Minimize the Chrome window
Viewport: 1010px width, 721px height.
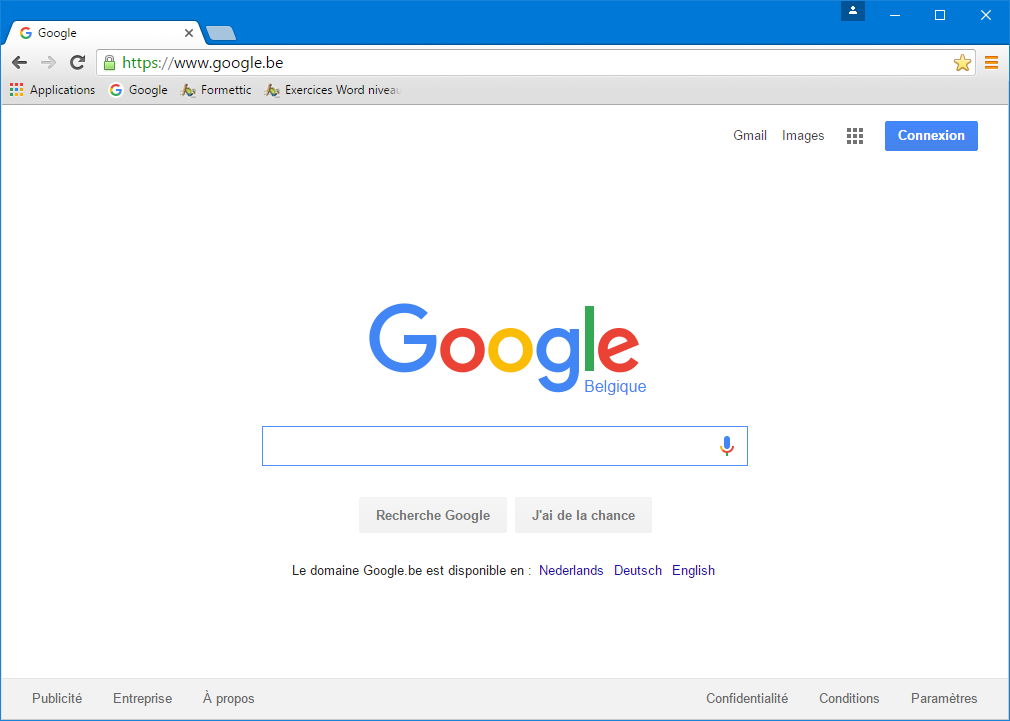pyautogui.click(x=895, y=15)
